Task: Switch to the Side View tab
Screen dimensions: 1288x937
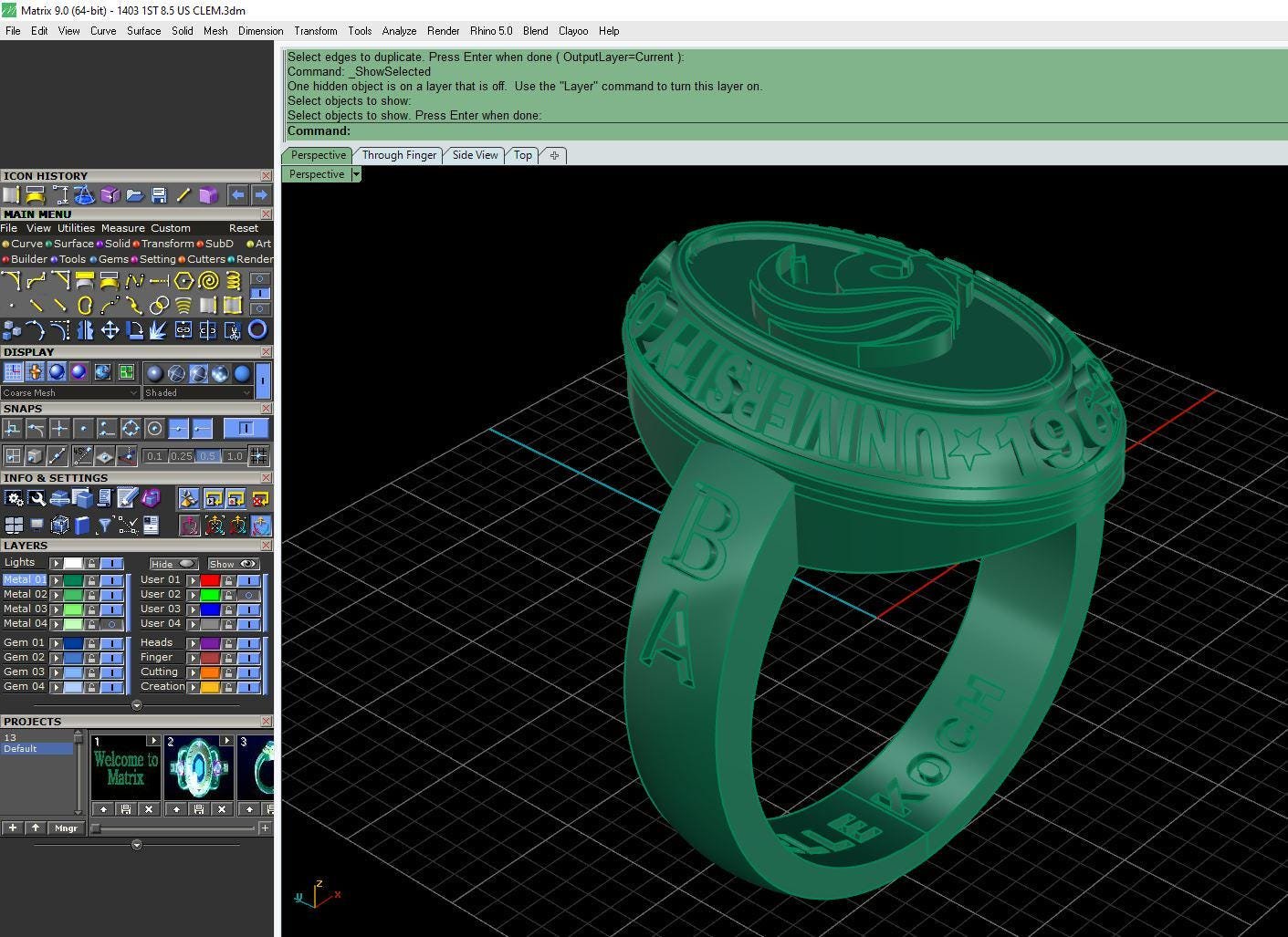Action: coord(476,155)
